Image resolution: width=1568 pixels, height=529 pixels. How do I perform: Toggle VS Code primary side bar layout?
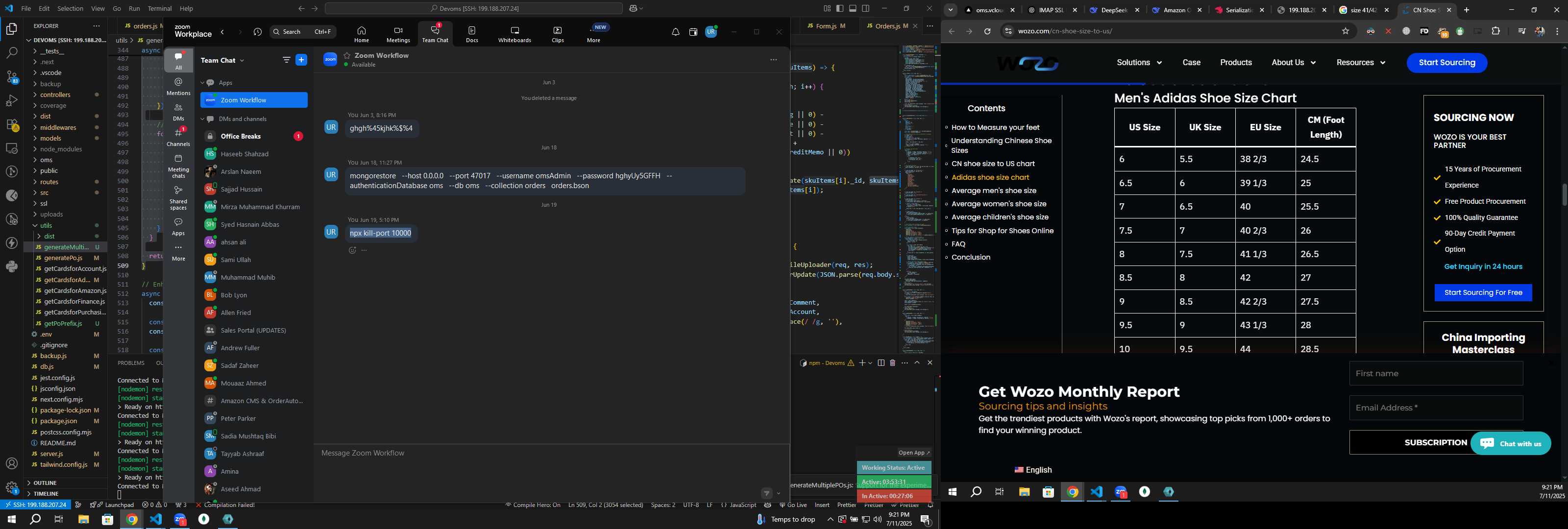[x=839, y=8]
